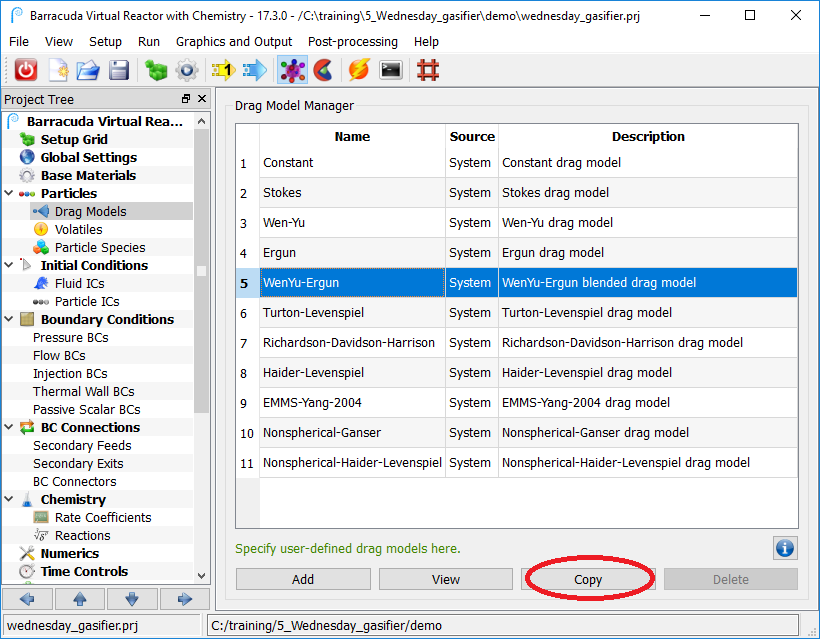Open the Graphics and Output menu
The image size is (820, 639).
(x=234, y=41)
